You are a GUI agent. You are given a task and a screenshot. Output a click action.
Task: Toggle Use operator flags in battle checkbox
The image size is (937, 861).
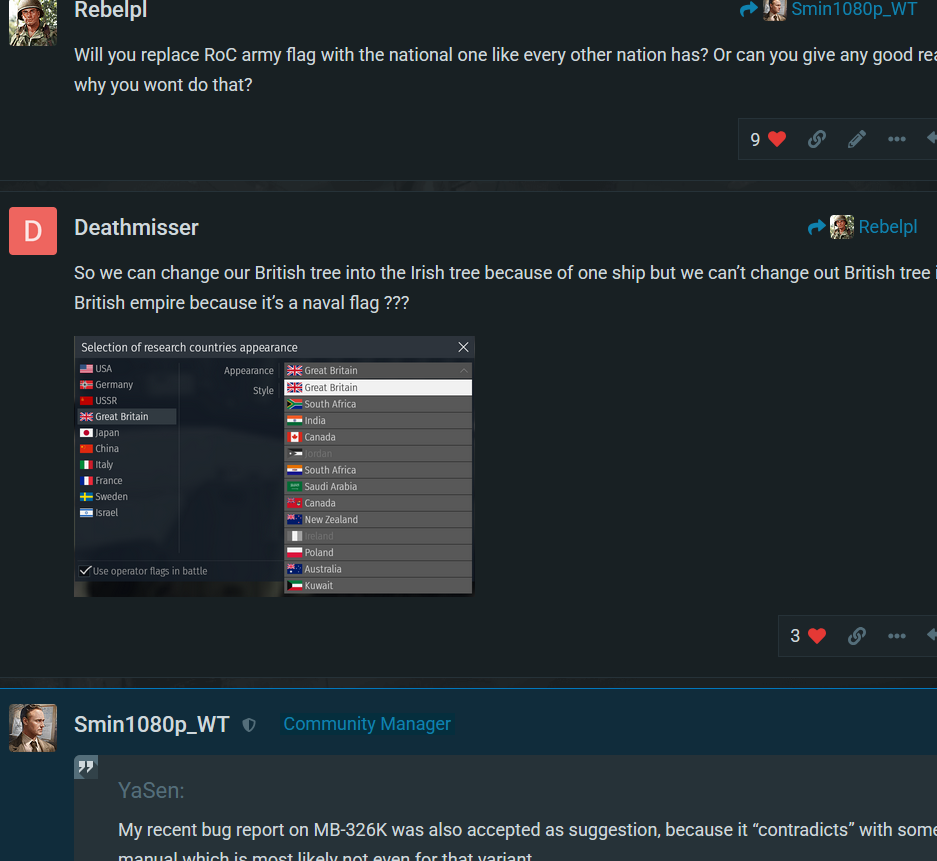coord(85,571)
